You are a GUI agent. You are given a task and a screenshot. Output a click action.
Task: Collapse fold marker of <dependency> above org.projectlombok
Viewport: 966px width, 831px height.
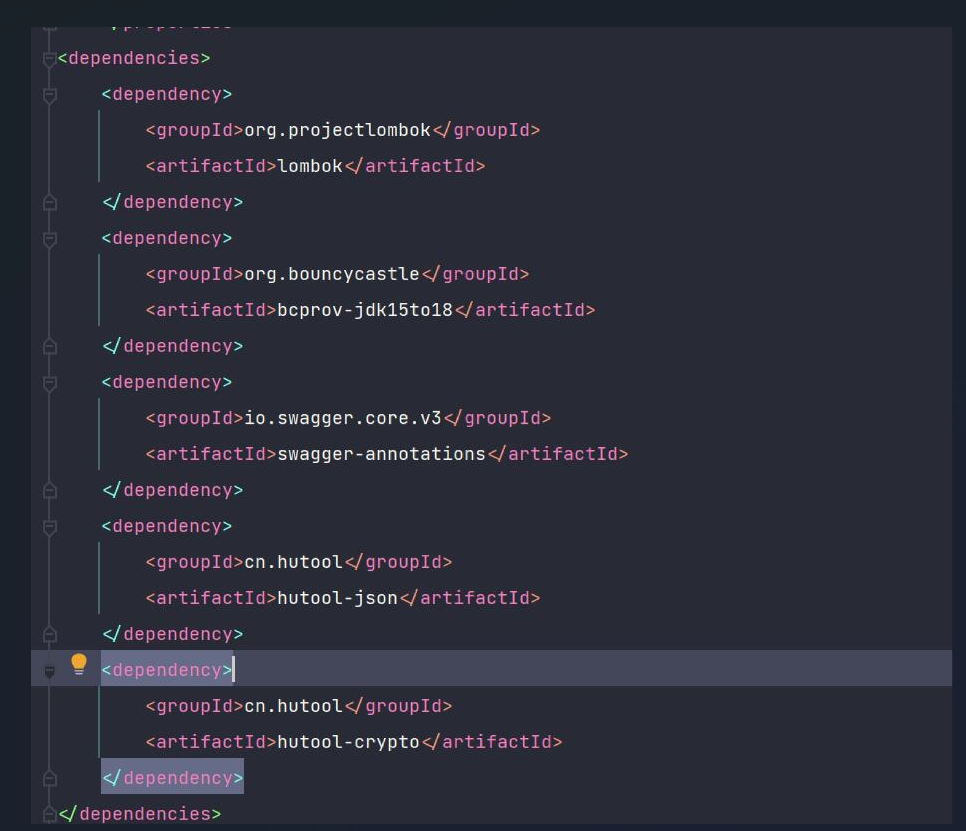click(50, 95)
